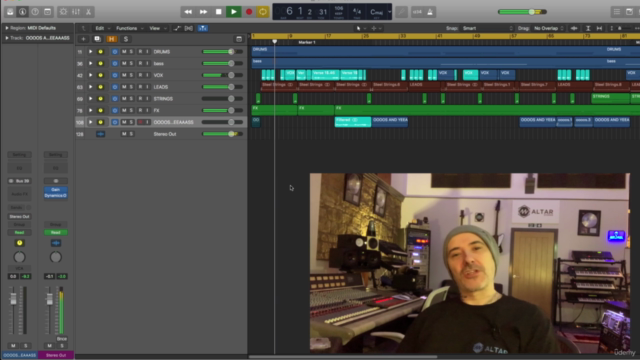Open the Drag No Overlap dropdown
The width and height of the screenshot is (640, 360).
[x=549, y=28]
